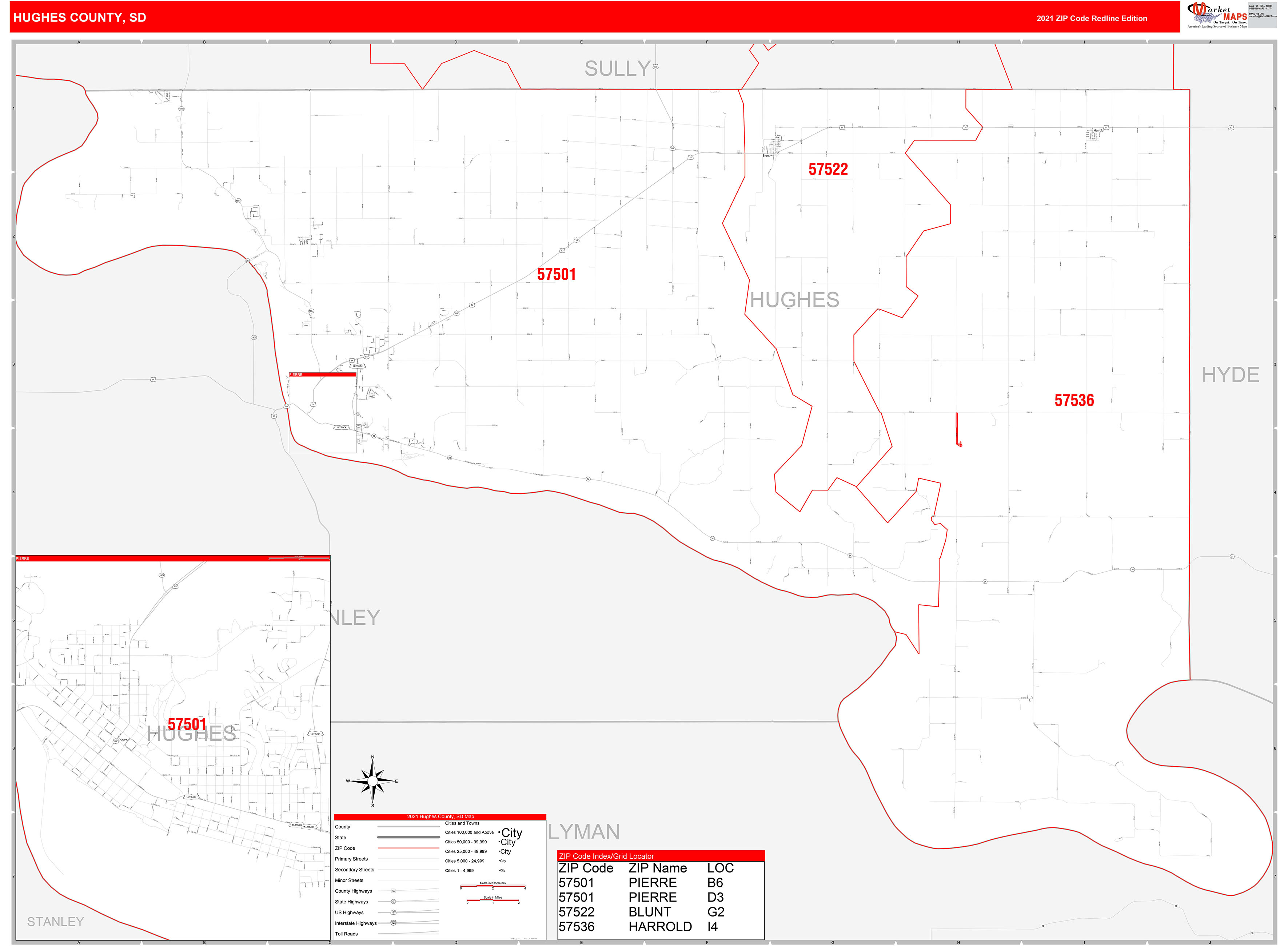Click the compass rose north arrow symbol
This screenshot has height=946, width=1288.
pos(373,781)
